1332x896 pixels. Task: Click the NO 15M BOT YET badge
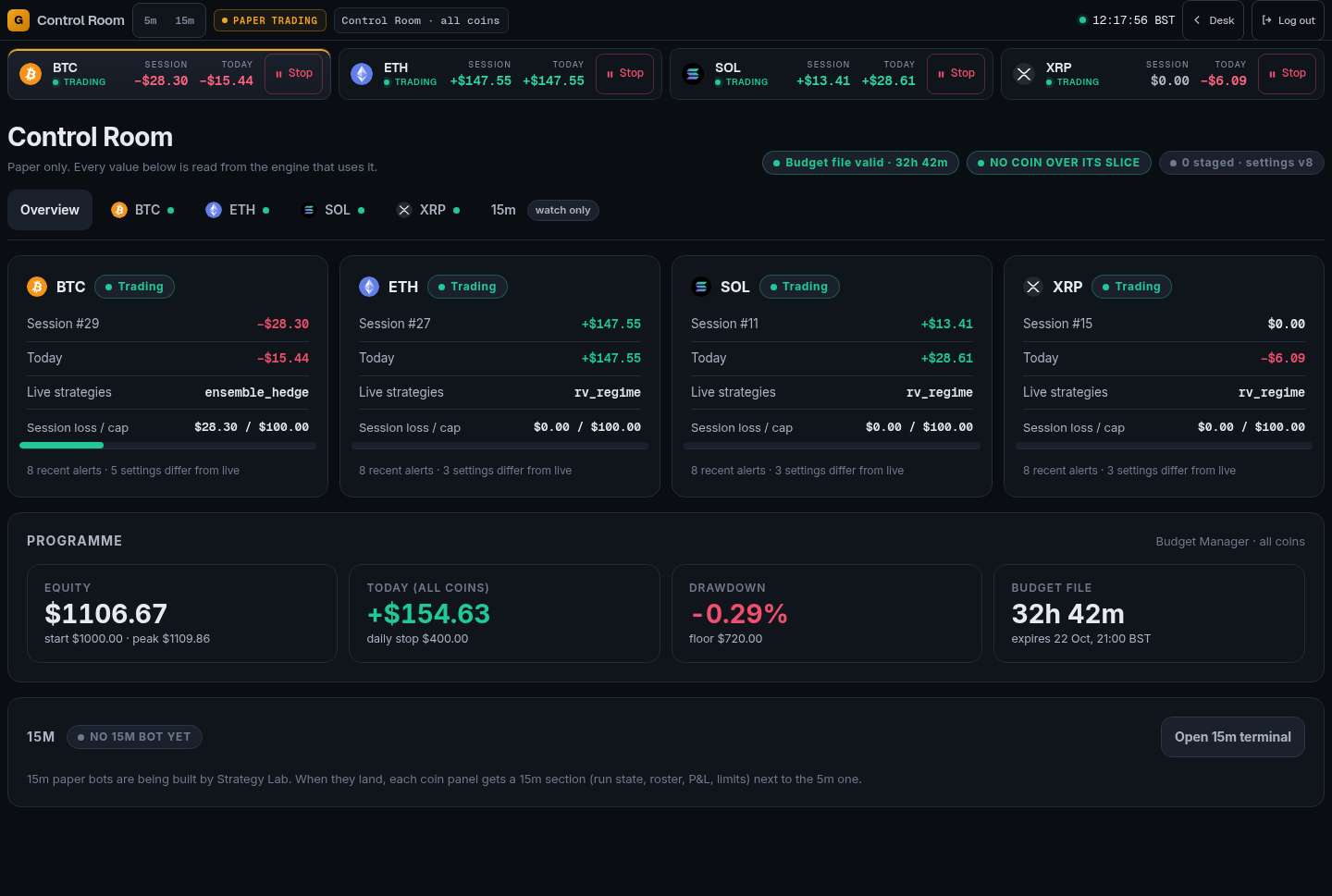[134, 737]
